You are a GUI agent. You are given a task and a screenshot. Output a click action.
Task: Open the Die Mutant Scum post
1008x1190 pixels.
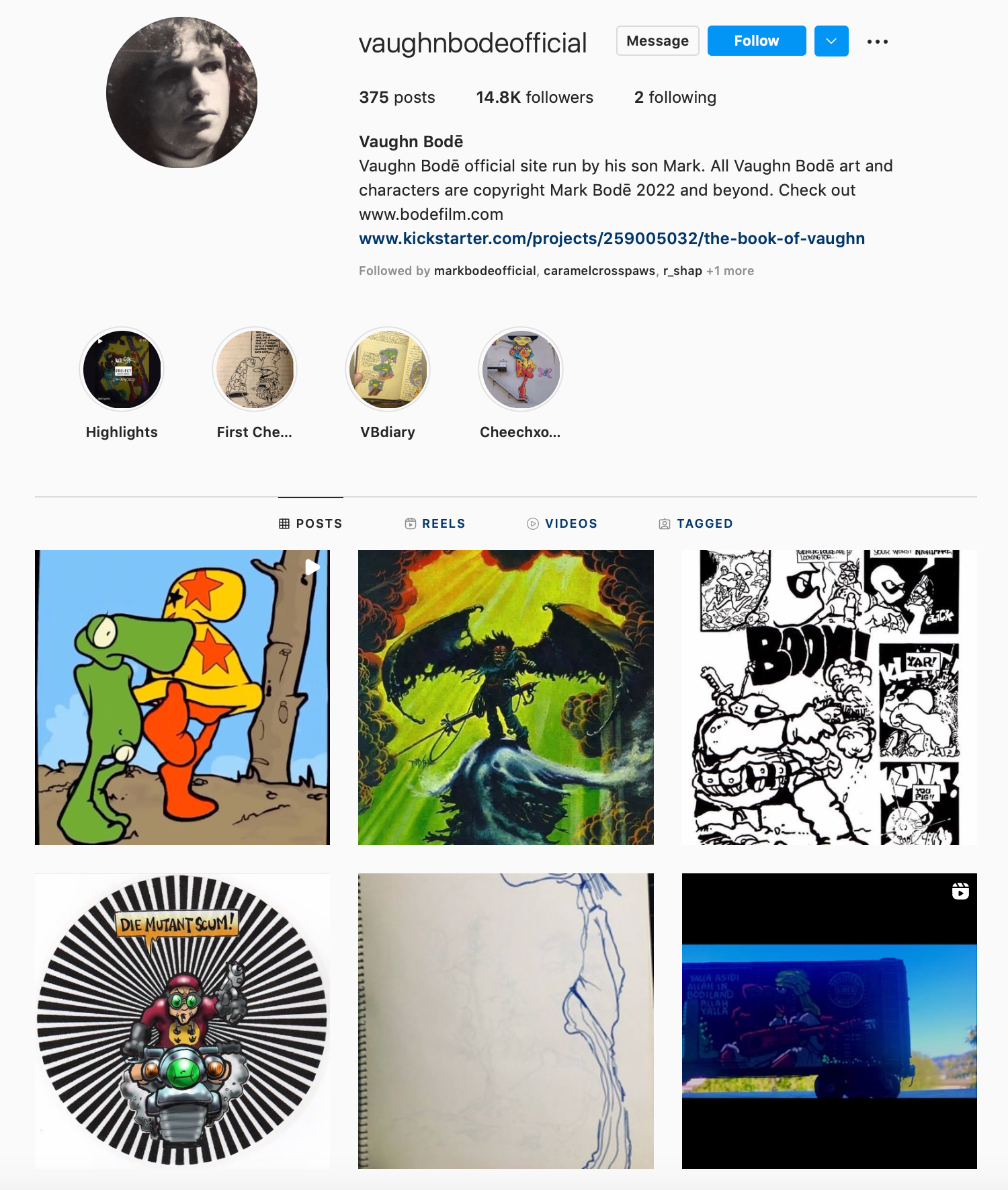pyautogui.click(x=182, y=1021)
